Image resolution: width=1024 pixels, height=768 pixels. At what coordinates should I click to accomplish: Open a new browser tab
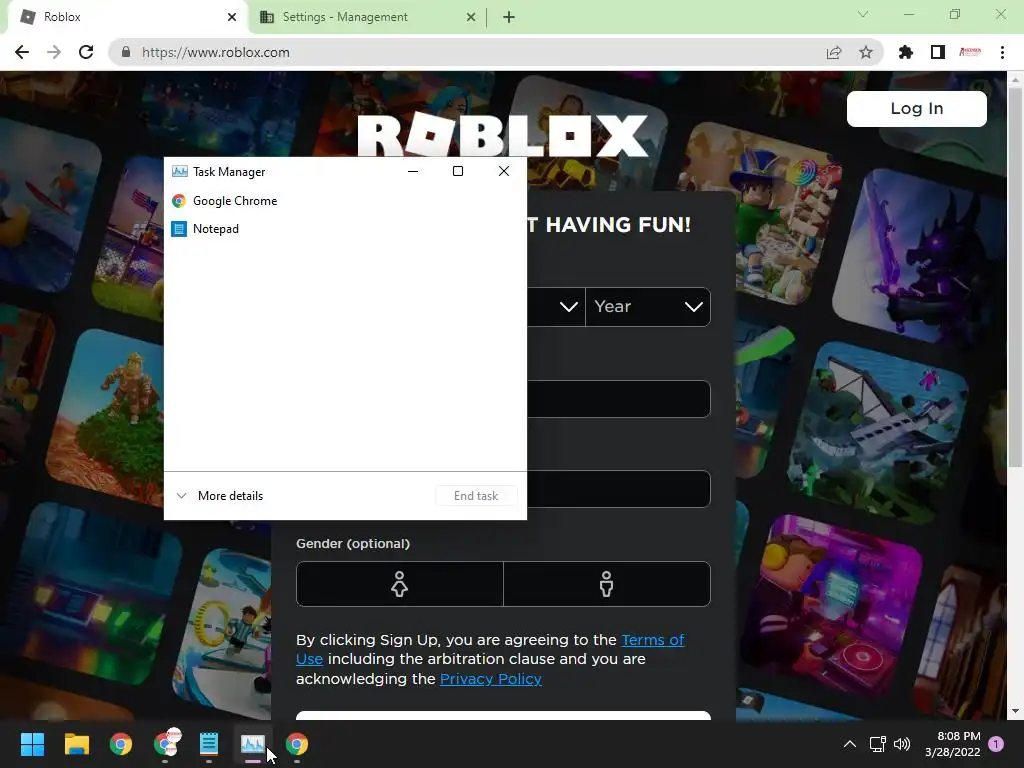pos(509,17)
